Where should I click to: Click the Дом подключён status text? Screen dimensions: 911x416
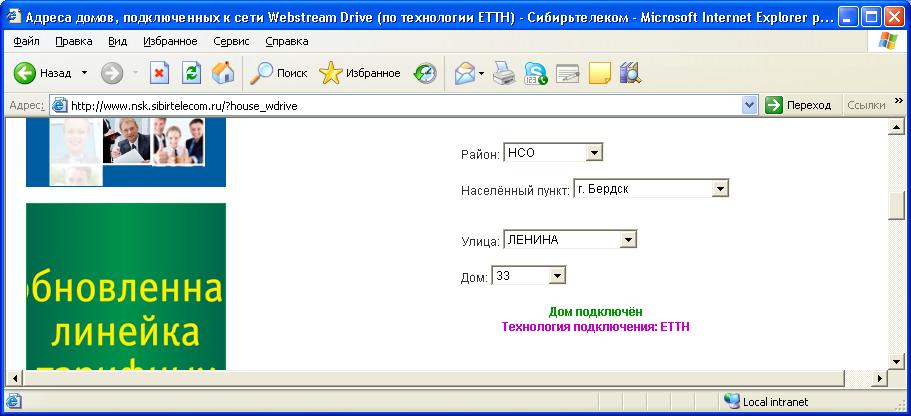(x=596, y=312)
